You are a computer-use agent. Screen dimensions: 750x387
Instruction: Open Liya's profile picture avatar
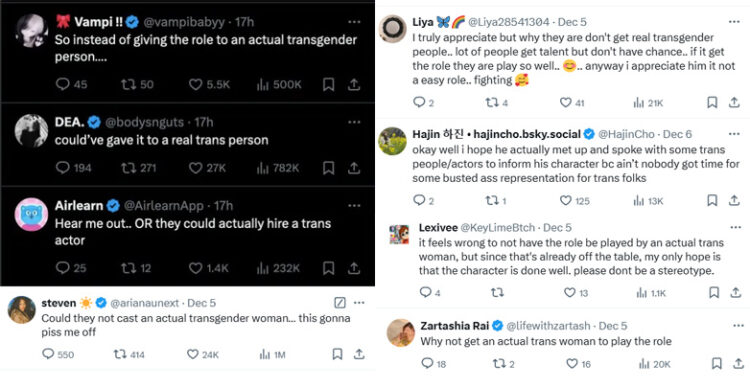point(392,28)
